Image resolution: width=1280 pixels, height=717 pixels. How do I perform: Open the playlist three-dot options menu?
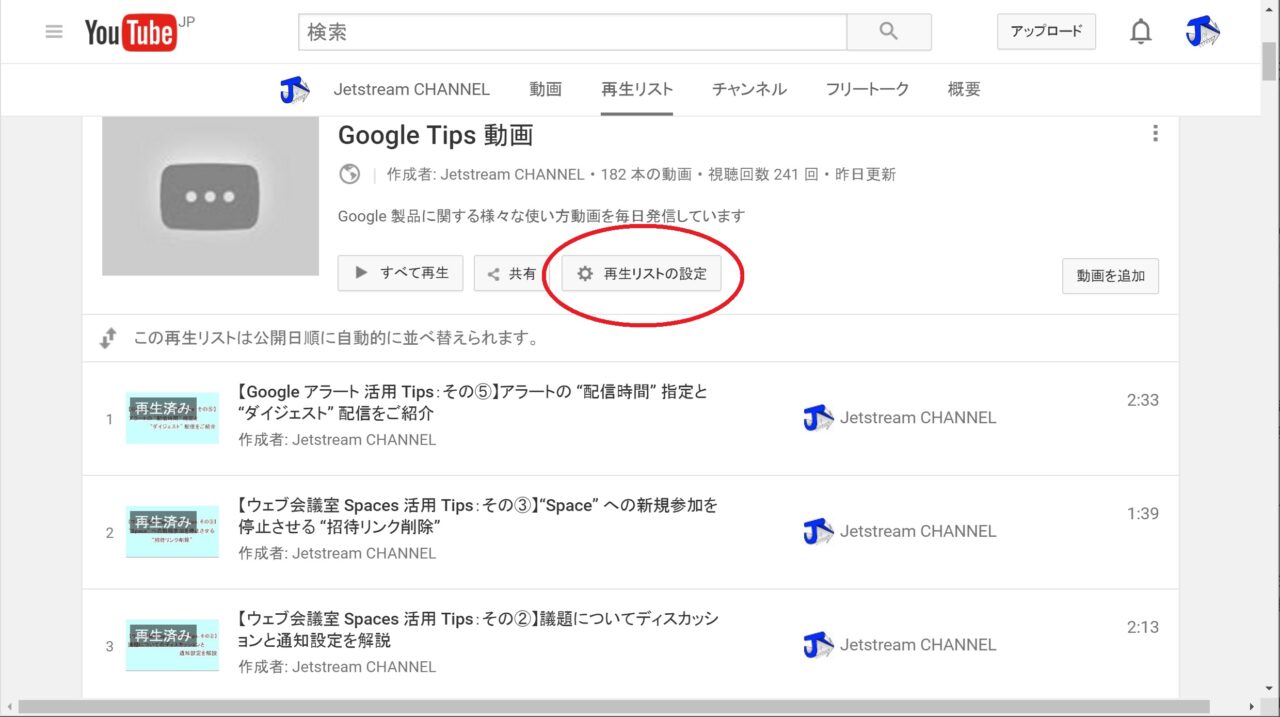1155,134
